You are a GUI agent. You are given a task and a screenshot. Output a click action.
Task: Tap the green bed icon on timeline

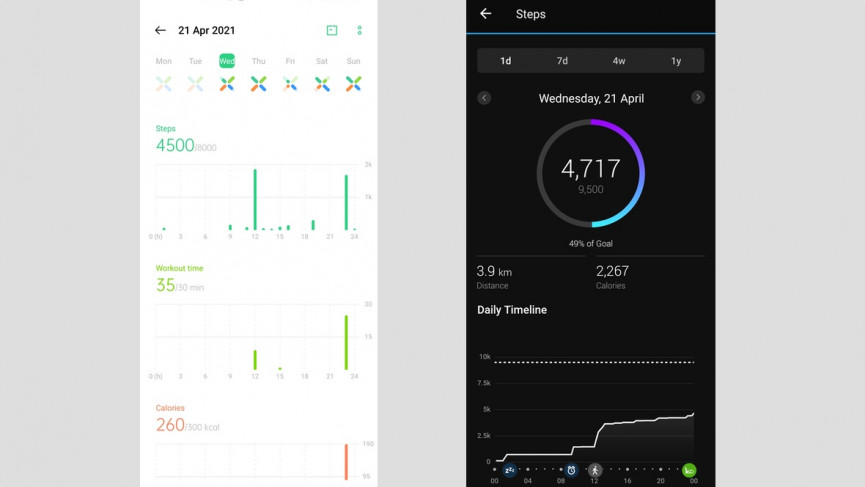point(688,470)
